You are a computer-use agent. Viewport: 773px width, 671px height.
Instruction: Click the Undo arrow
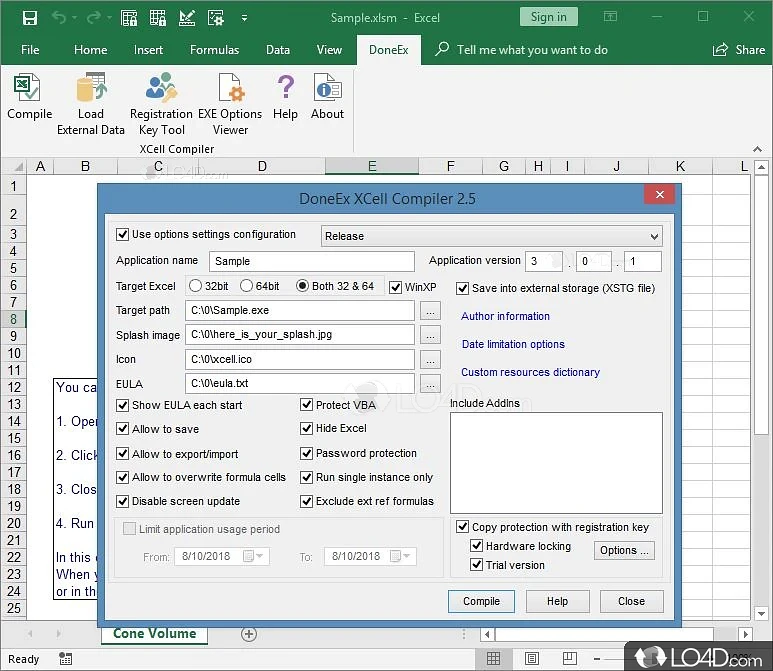coord(59,18)
